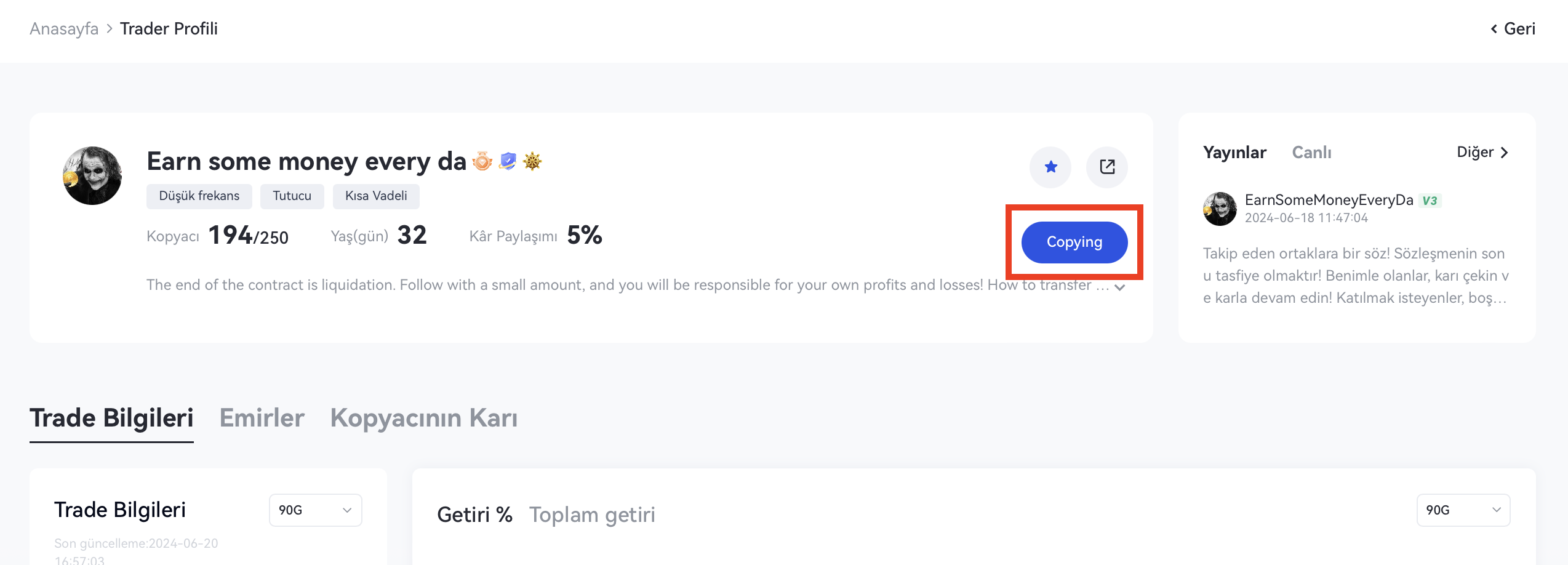This screenshot has width=1568, height=565.
Task: Open the Getiri chart 90G dropdown
Action: point(1463,510)
